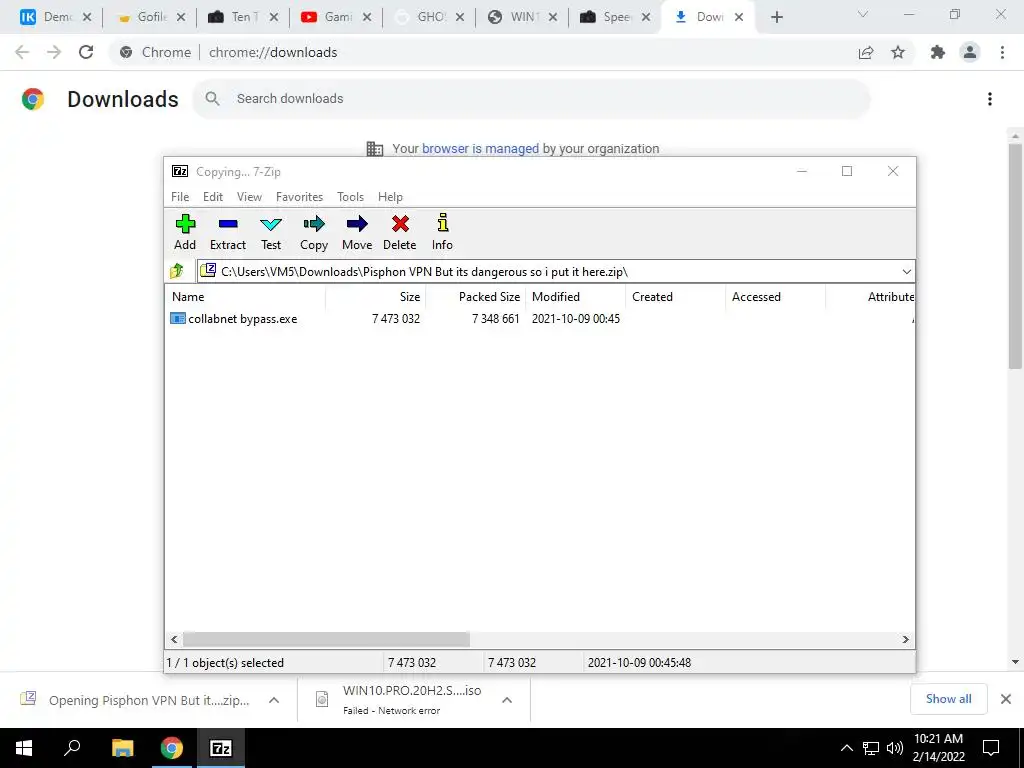Click the collabnet bypass.exe file icon
Image resolution: width=1024 pixels, height=768 pixels.
tap(177, 318)
